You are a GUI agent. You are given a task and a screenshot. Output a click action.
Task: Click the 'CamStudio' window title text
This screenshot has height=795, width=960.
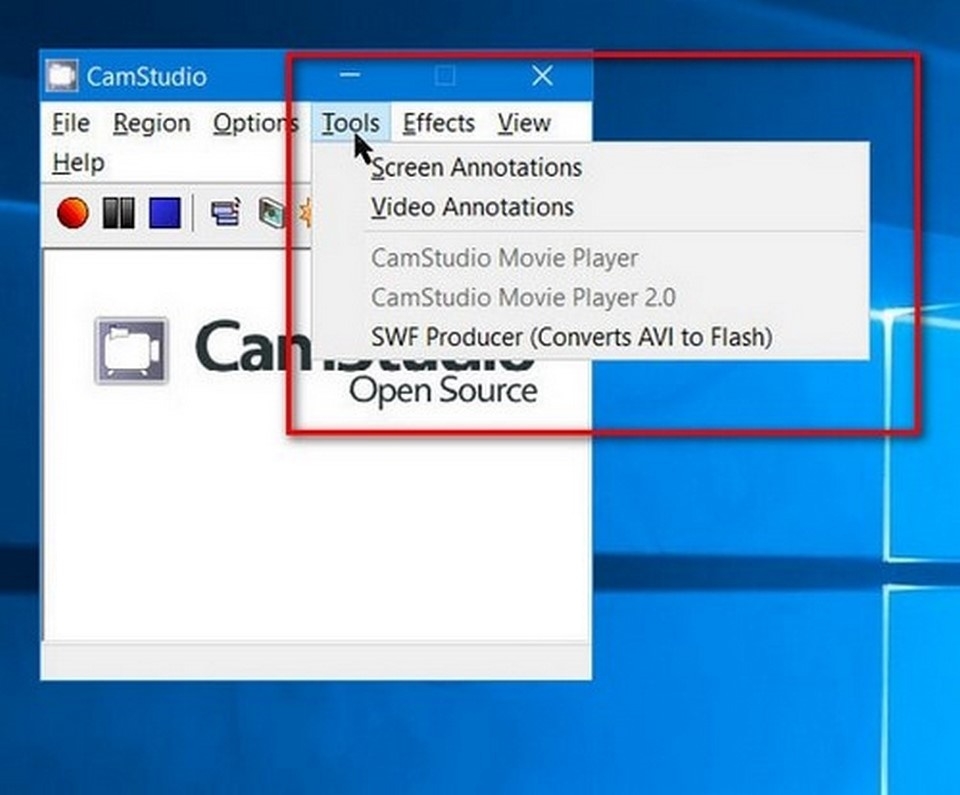click(147, 77)
